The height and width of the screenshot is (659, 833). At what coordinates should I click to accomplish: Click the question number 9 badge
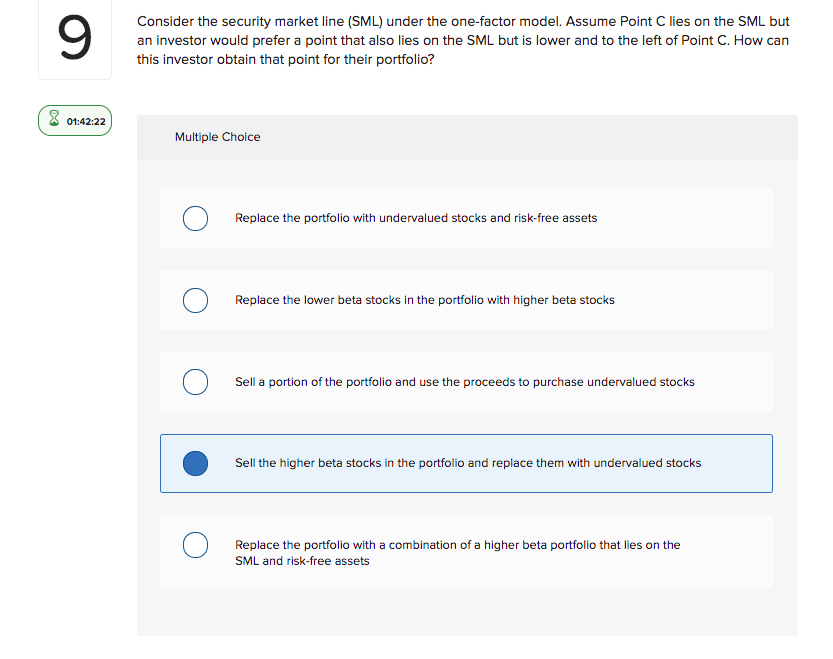(74, 38)
